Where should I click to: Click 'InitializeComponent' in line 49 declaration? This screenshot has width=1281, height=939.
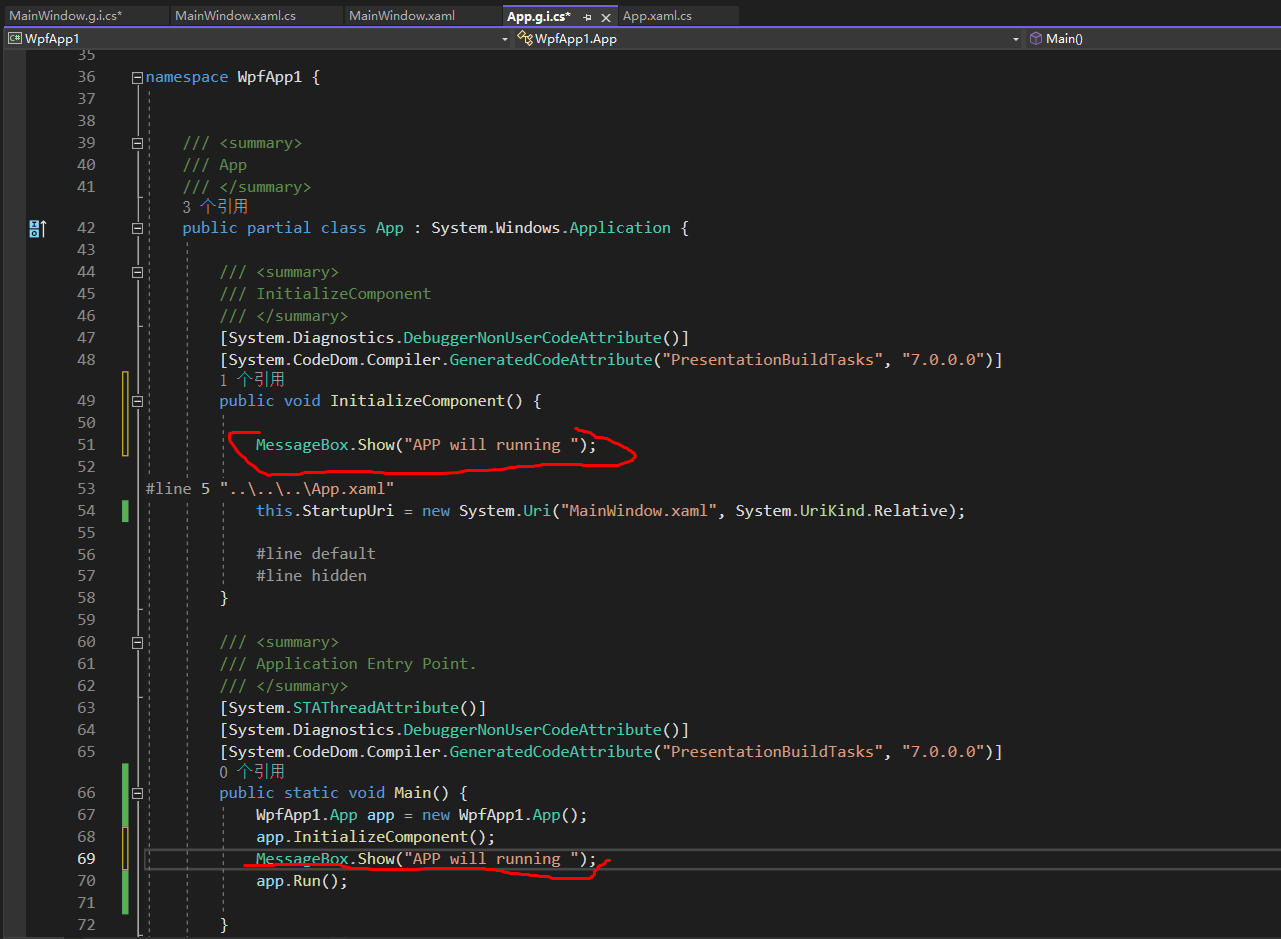pos(417,401)
